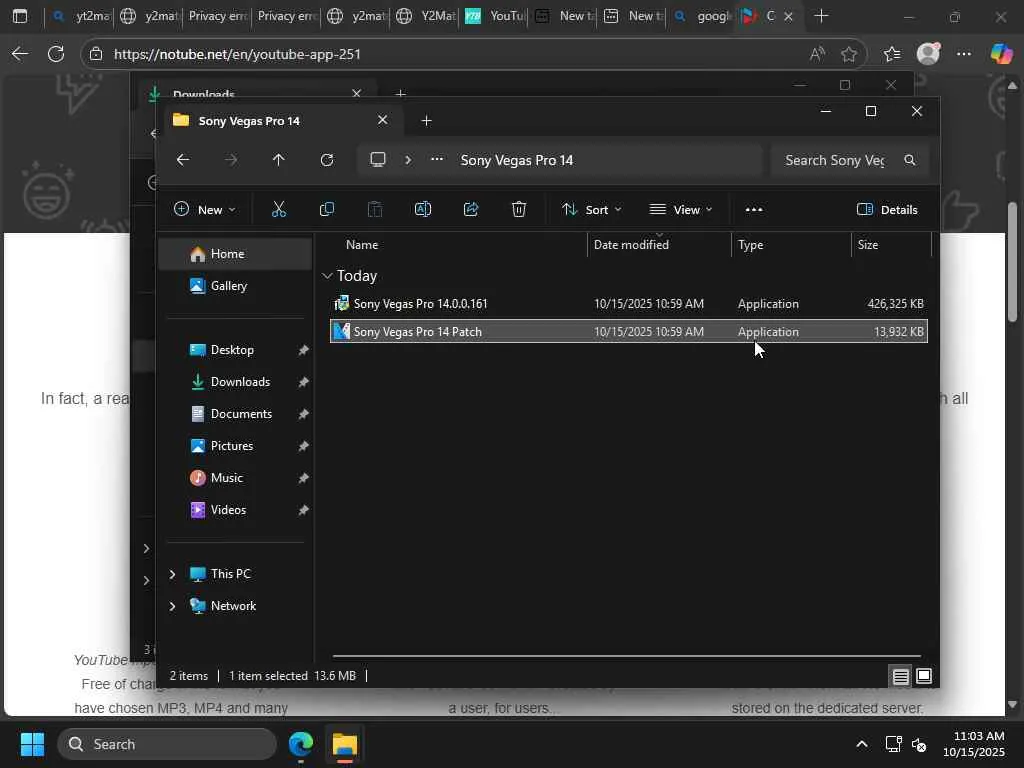The height and width of the screenshot is (768, 1024).
Task: Click the Delete trash icon in toolbar
Action: [x=519, y=210]
